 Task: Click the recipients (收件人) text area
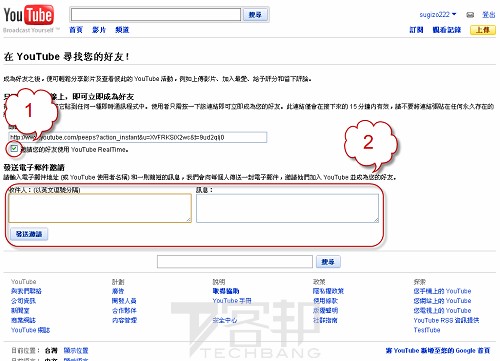(x=100, y=208)
